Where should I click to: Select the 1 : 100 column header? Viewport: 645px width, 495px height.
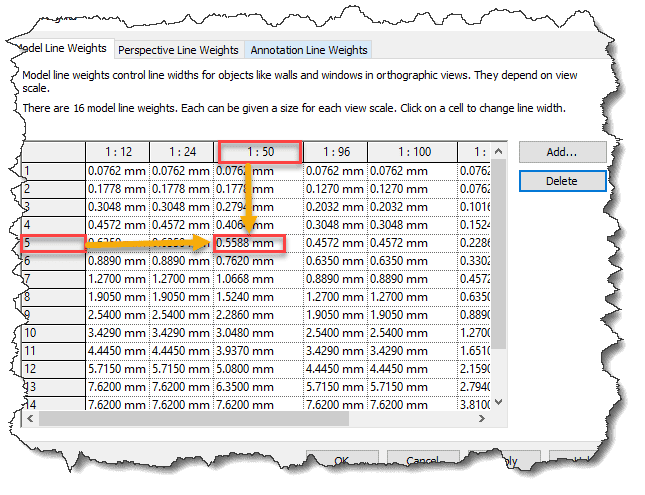pyautogui.click(x=413, y=152)
